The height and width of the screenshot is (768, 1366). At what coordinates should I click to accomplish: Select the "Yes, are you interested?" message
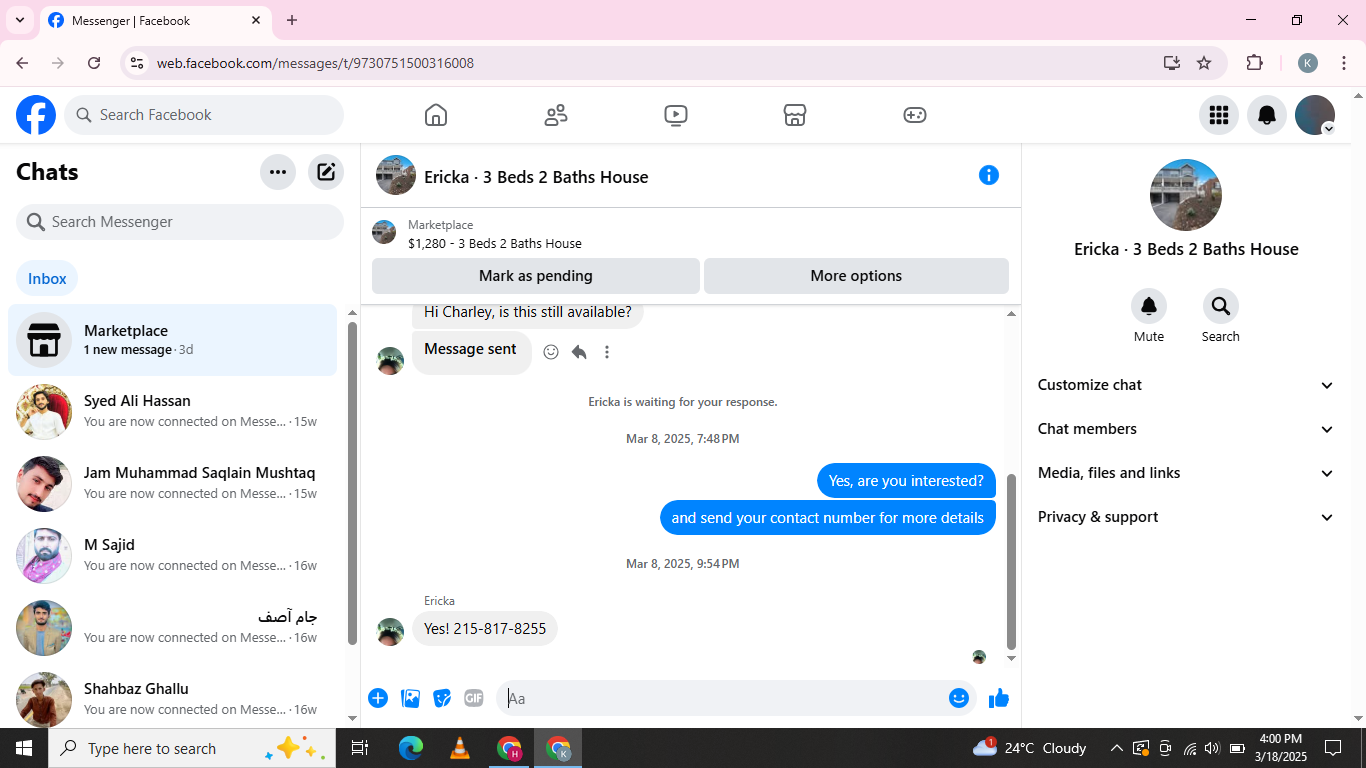click(x=906, y=481)
